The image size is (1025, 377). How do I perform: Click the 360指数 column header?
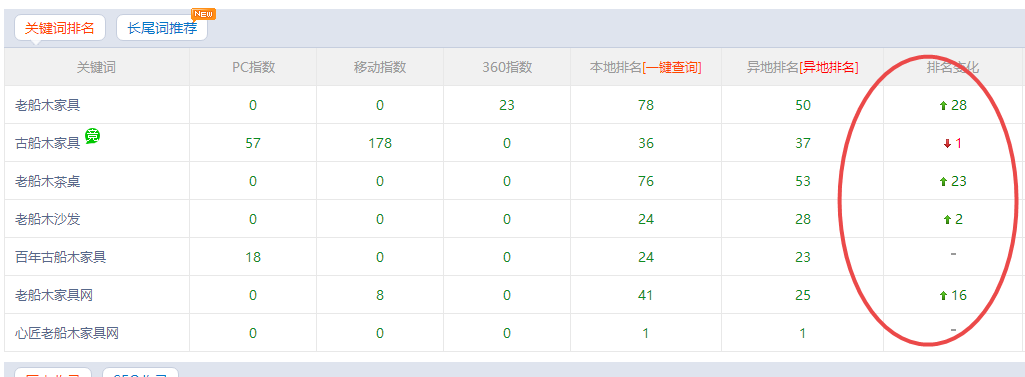point(507,67)
